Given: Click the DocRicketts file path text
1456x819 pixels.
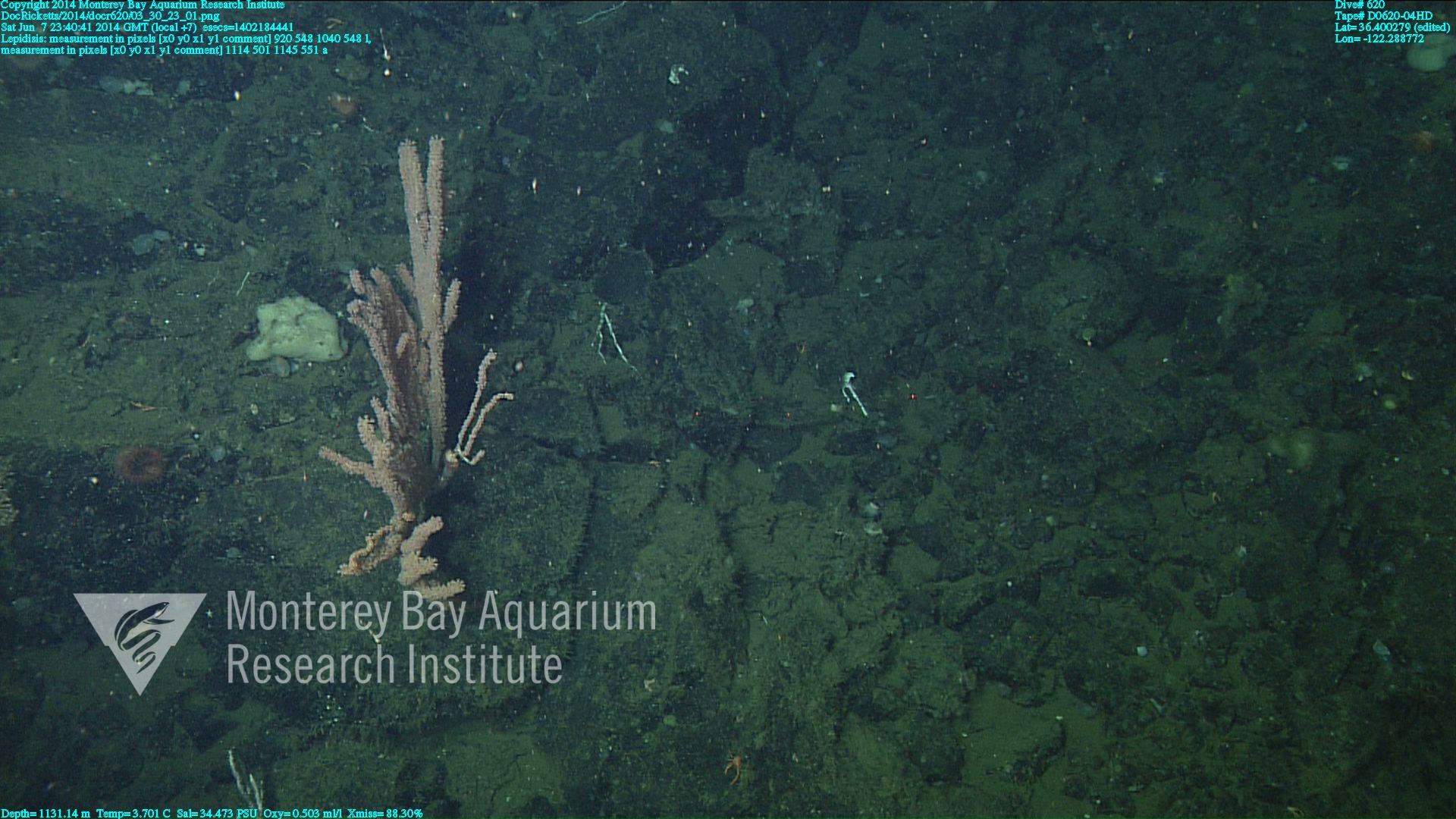Looking at the screenshot, I should click(x=110, y=16).
